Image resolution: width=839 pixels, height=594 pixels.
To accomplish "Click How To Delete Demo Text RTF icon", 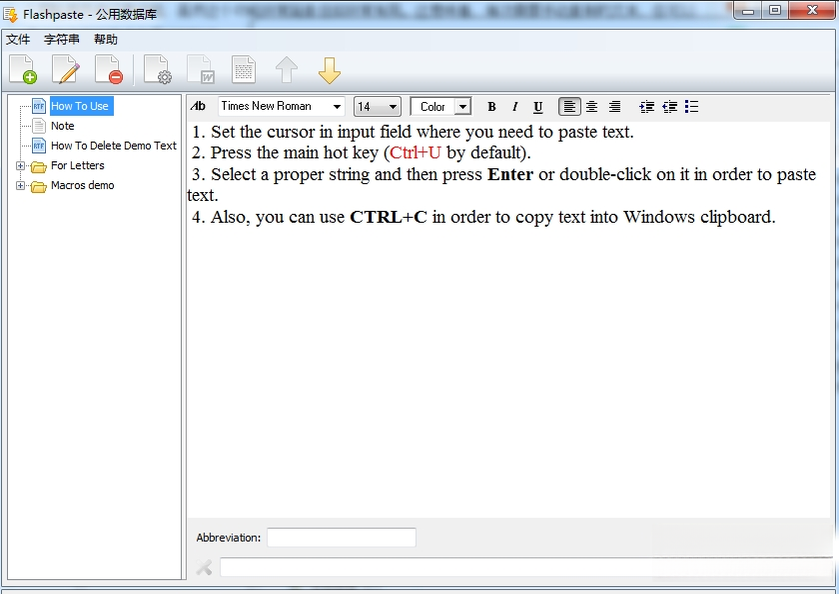I will [x=39, y=146].
